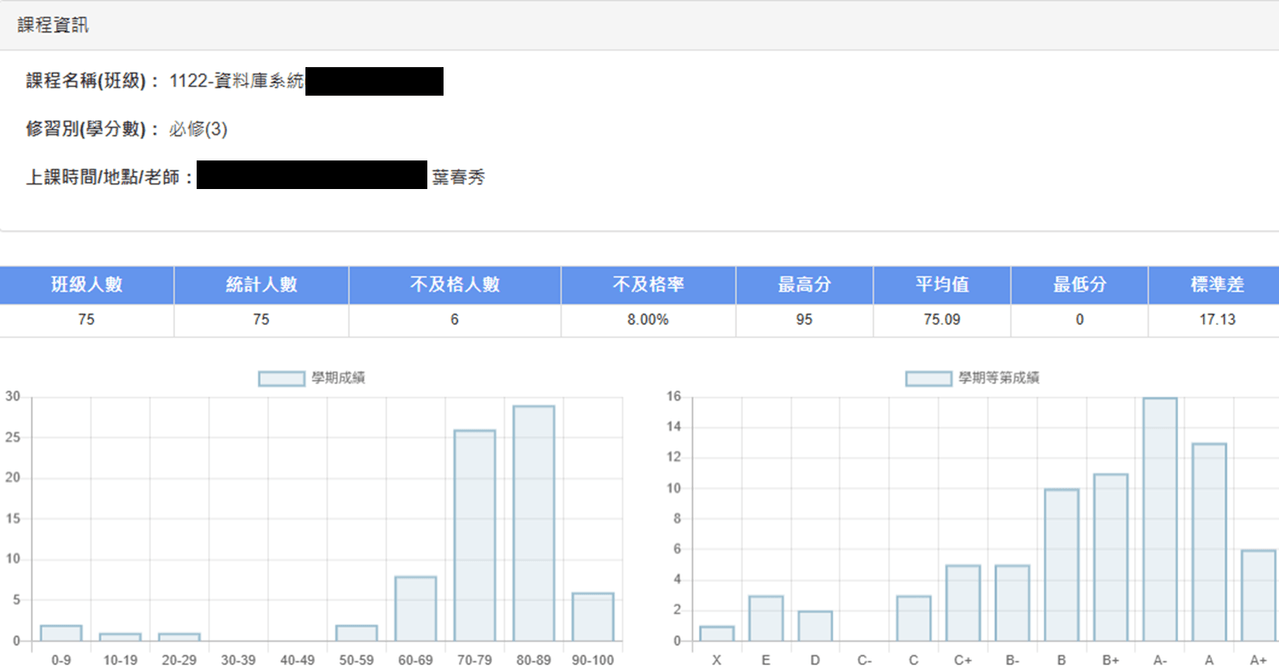
Task: Select the B- grade bar
Action: (x=1012, y=603)
